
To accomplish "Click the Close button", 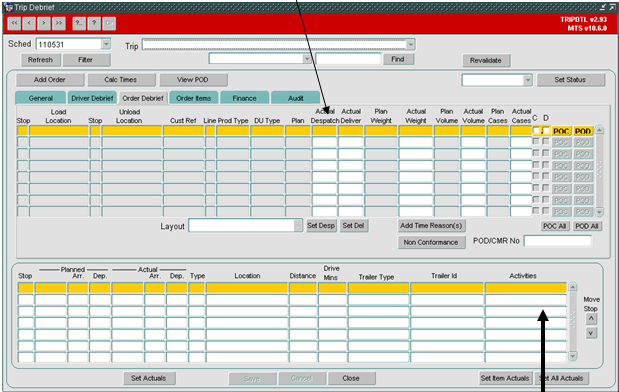I will [x=351, y=378].
